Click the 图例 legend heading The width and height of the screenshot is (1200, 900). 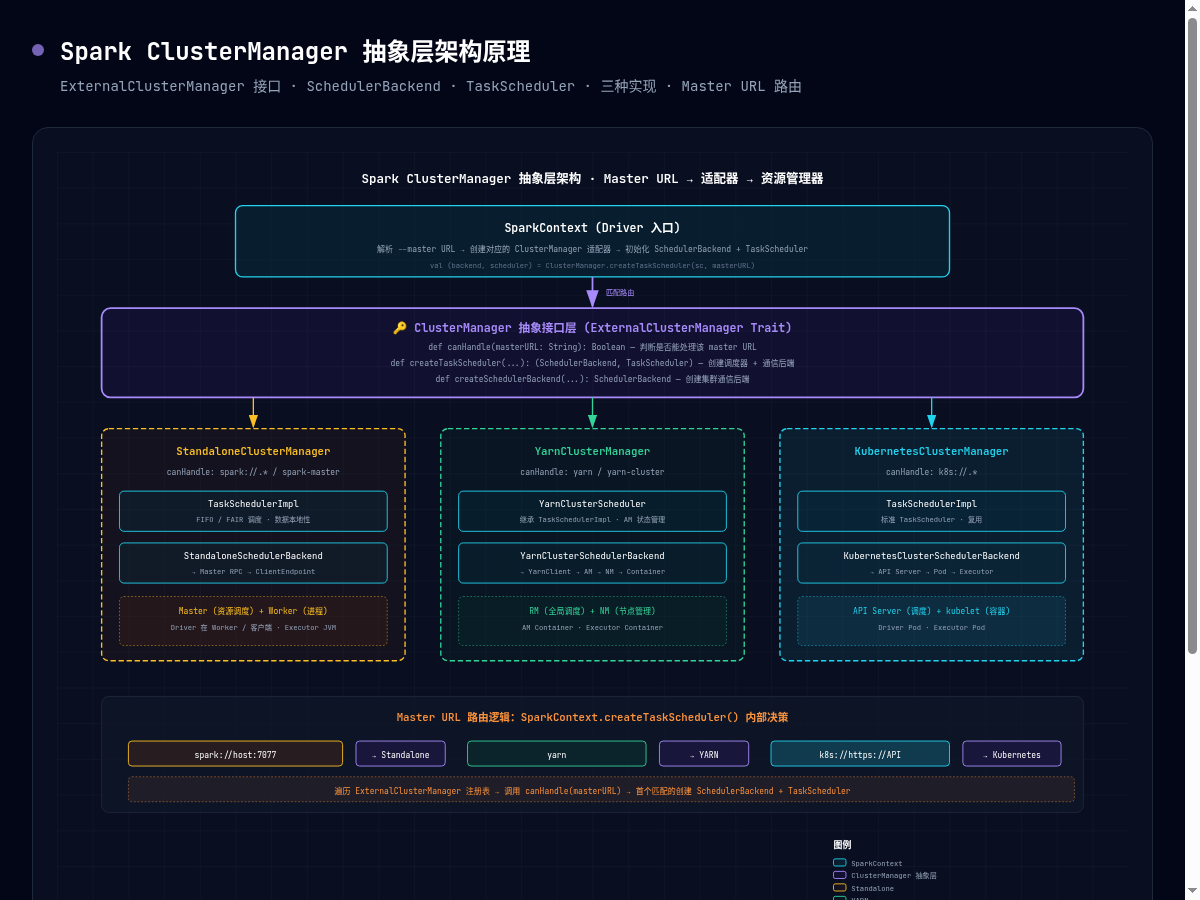[842, 845]
